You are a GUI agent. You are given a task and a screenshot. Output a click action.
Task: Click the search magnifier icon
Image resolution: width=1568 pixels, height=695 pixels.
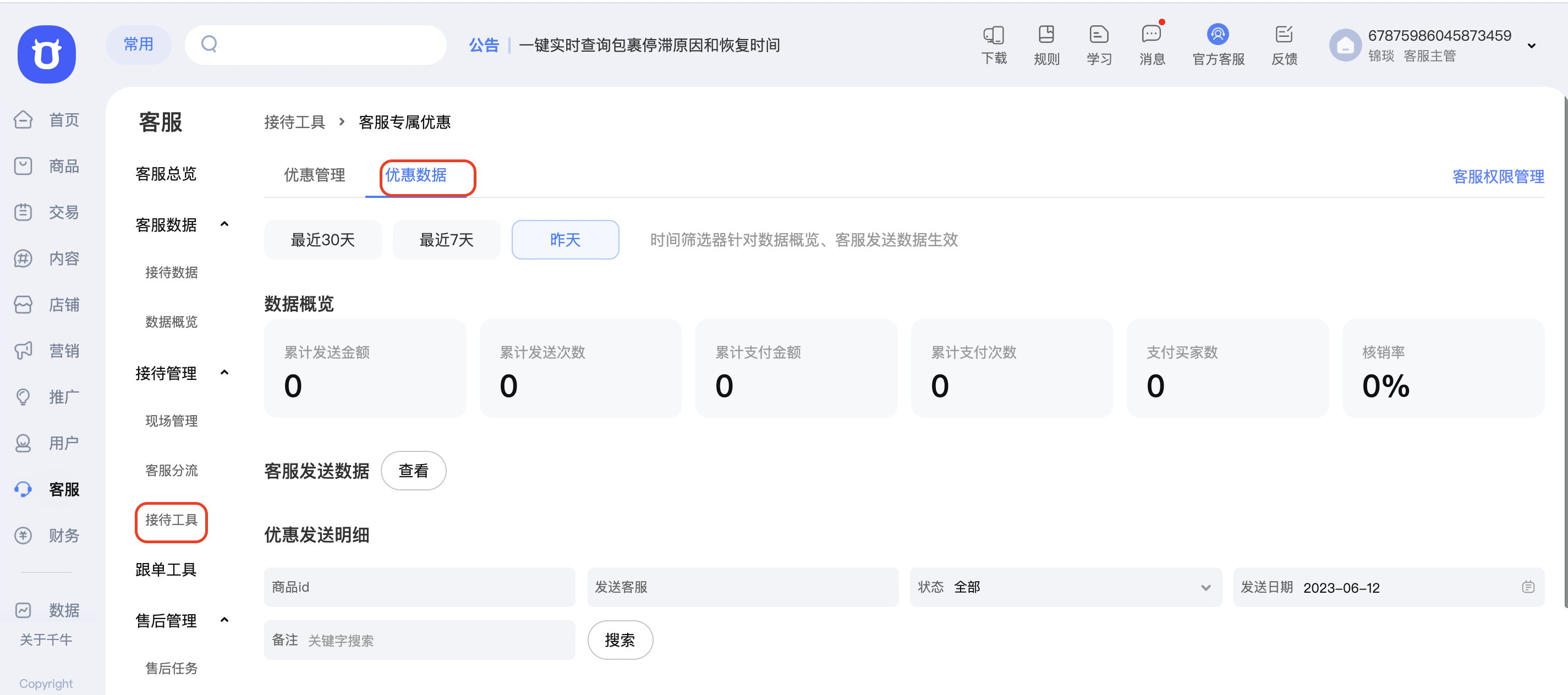[x=209, y=44]
